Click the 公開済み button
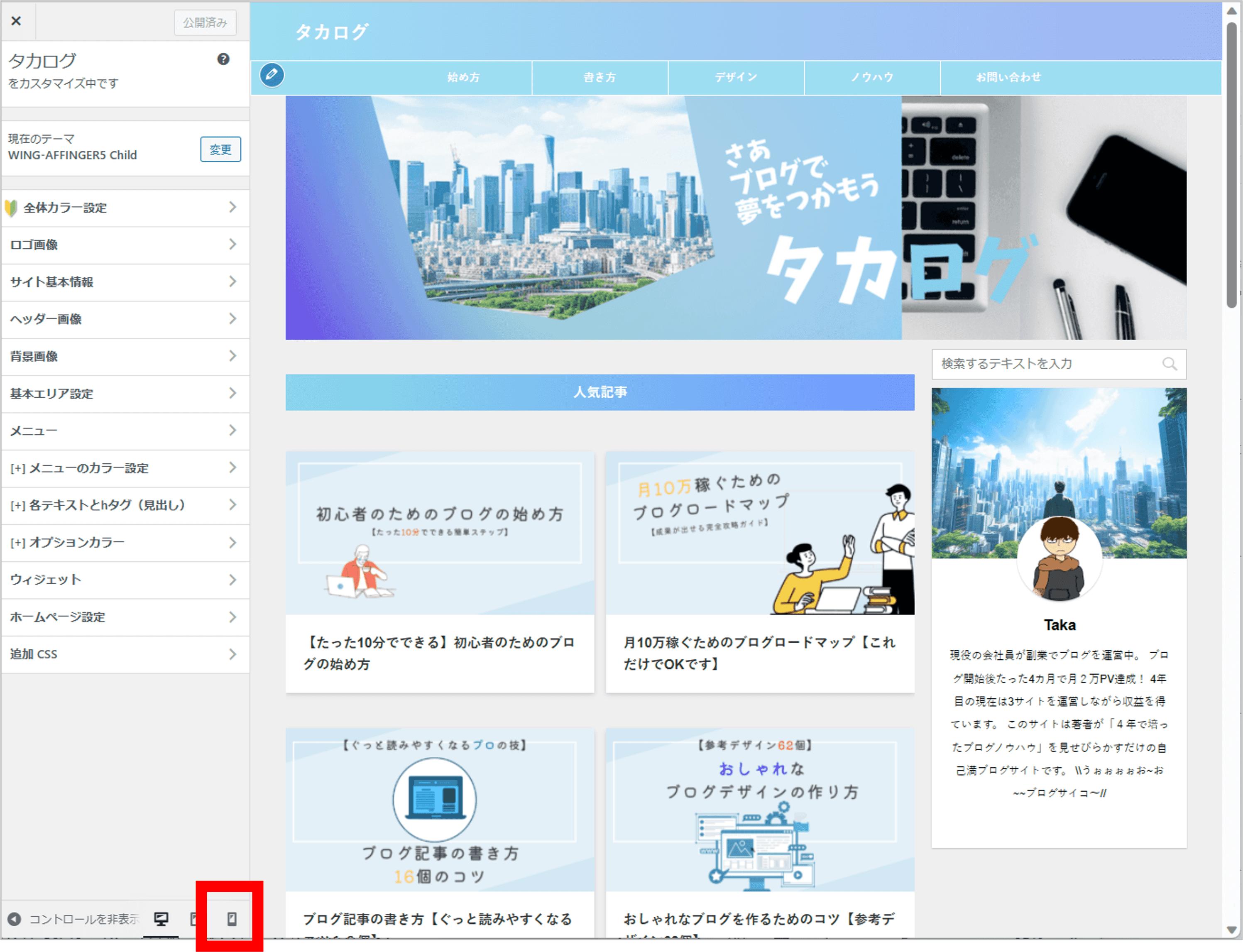 pos(205,23)
